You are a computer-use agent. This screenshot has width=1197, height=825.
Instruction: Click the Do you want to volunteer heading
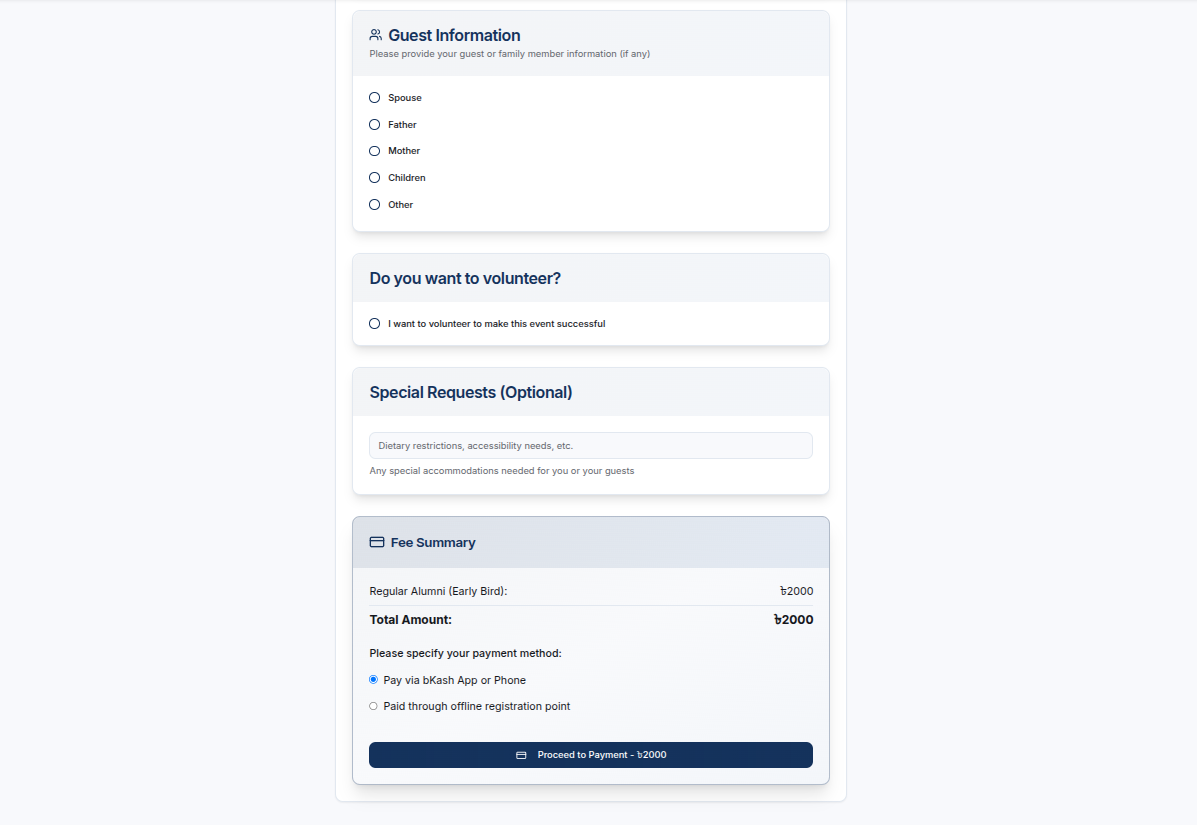[x=465, y=279]
